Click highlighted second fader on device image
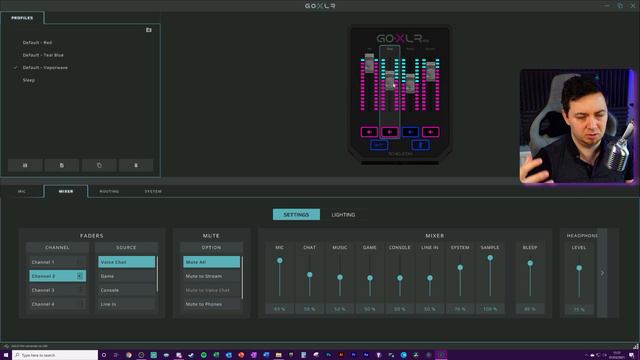Image resolution: width=640 pixels, height=360 pixels. pos(390,80)
